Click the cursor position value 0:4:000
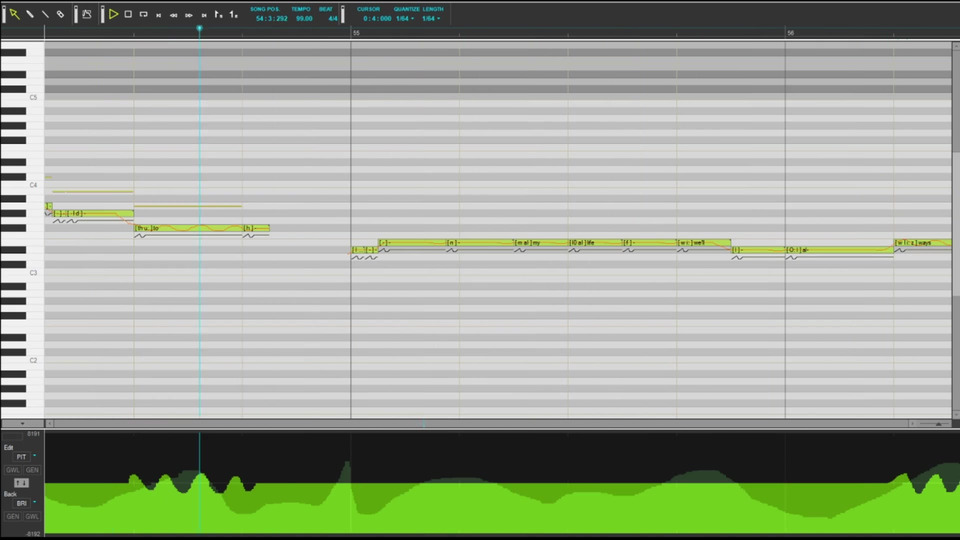The width and height of the screenshot is (960, 540). tap(377, 18)
